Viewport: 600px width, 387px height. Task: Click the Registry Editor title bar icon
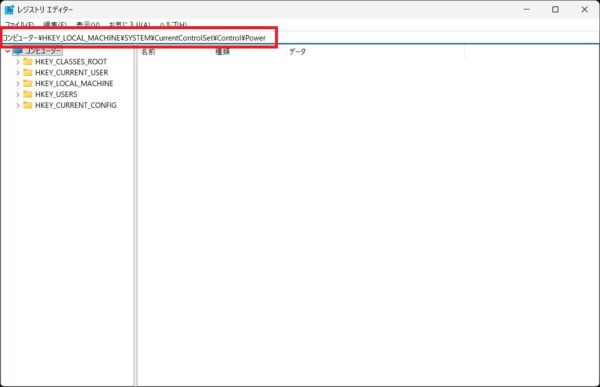coord(9,10)
